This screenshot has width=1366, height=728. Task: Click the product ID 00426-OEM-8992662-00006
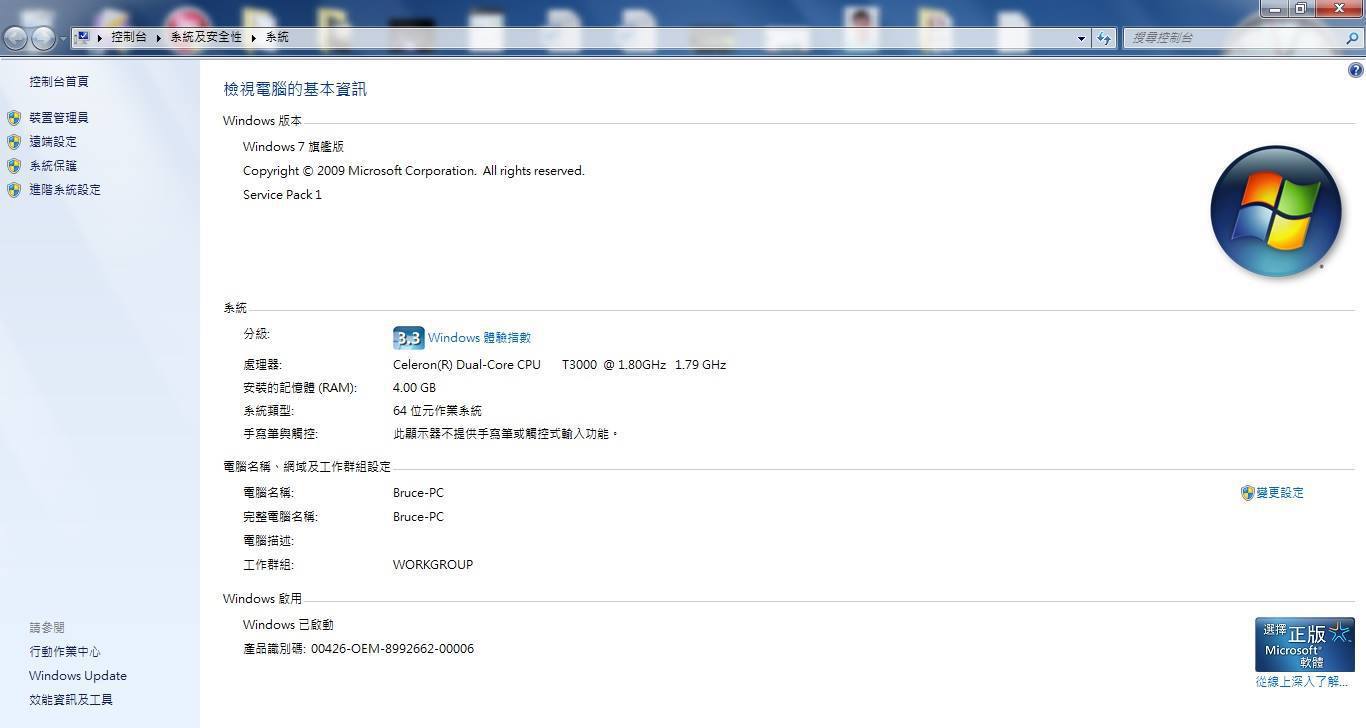pos(392,648)
